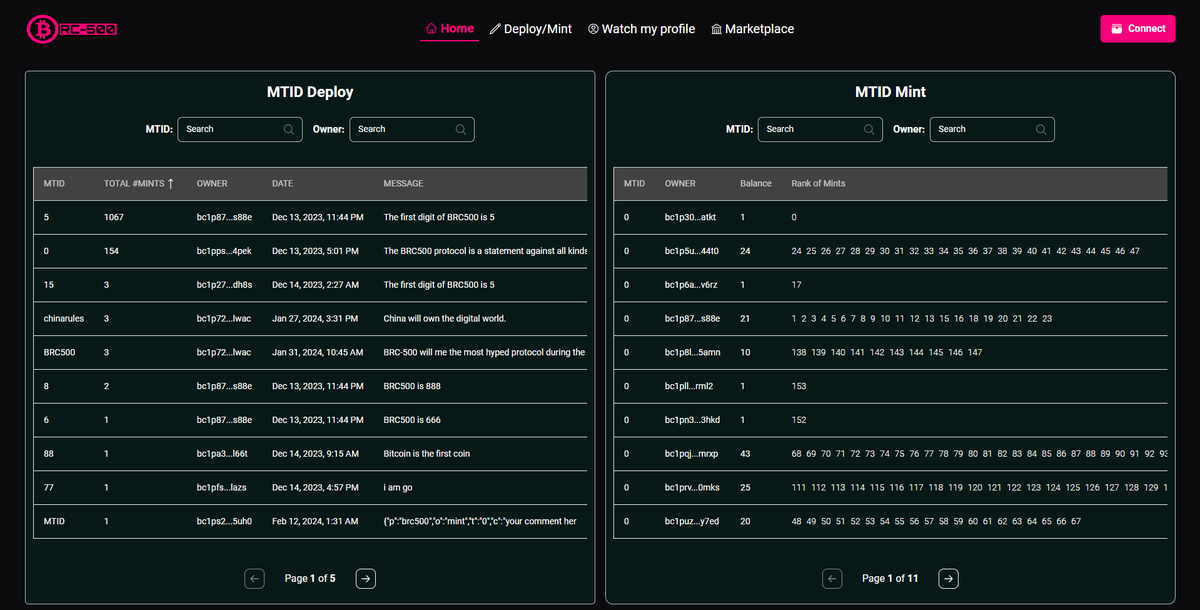Select the first BRC500 MTID cell in Deploy table
1200x610 pixels.
point(60,353)
